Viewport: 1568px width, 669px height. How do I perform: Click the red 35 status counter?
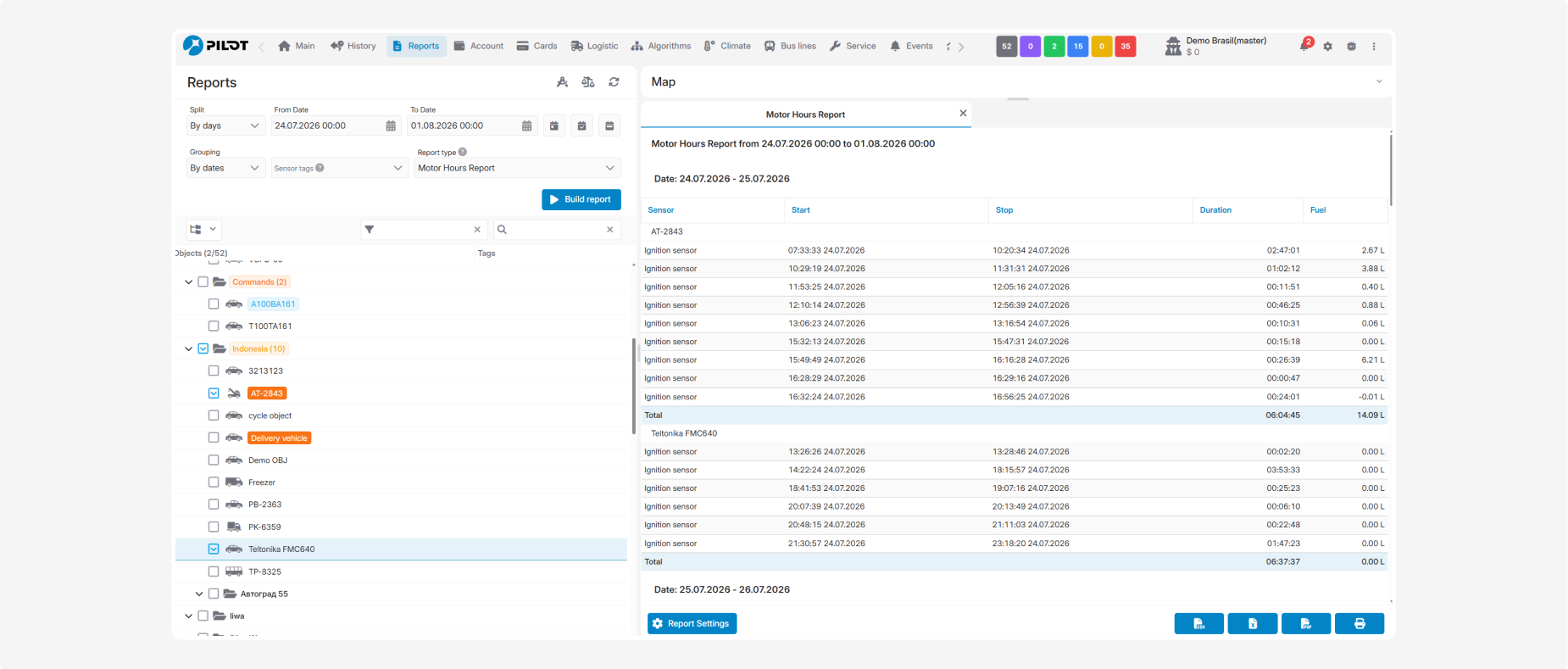1126,47
